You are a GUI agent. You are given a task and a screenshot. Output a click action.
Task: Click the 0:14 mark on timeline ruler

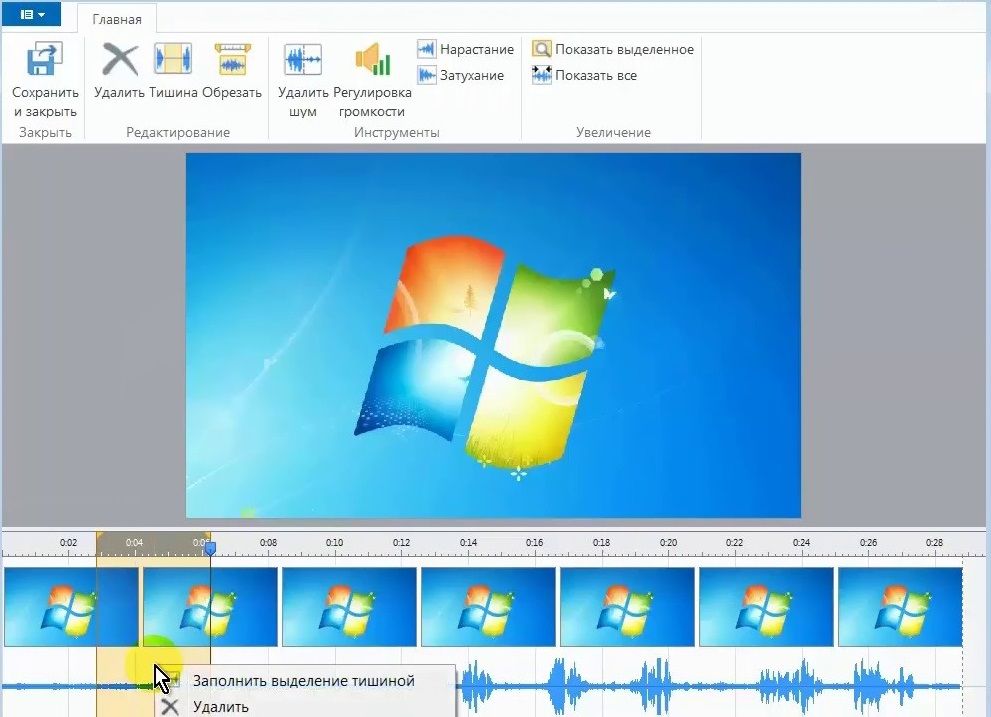(468, 543)
